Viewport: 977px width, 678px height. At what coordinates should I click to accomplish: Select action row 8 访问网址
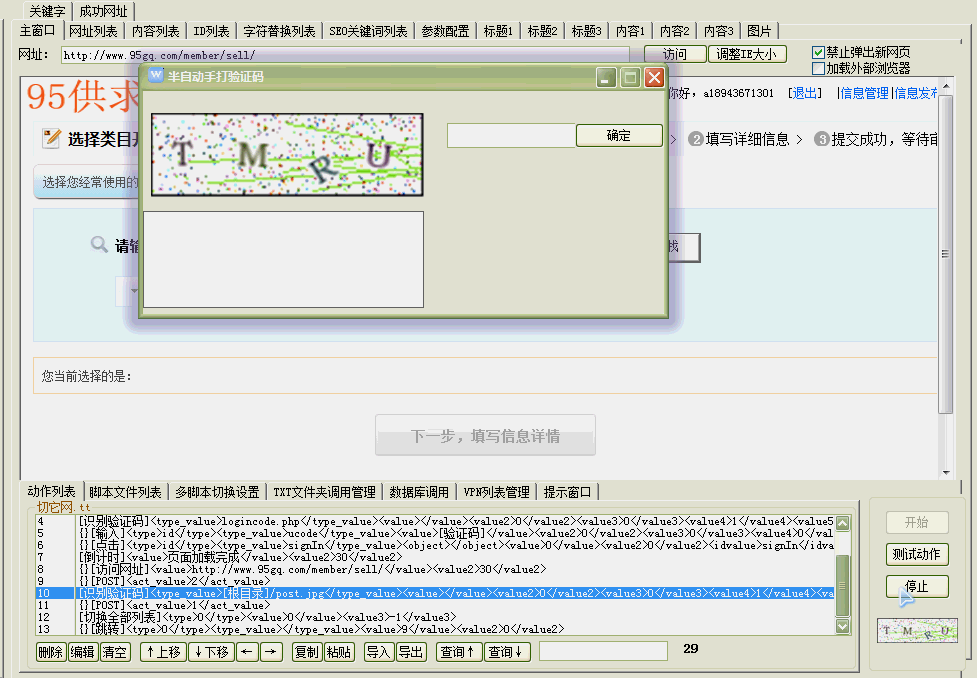pos(435,569)
